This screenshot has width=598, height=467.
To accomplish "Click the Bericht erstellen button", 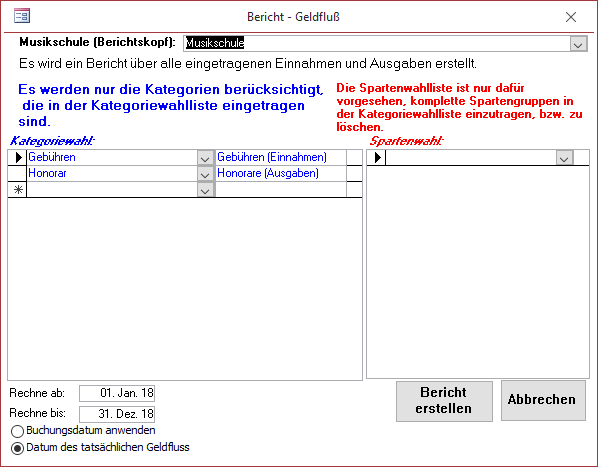I will tap(444, 401).
